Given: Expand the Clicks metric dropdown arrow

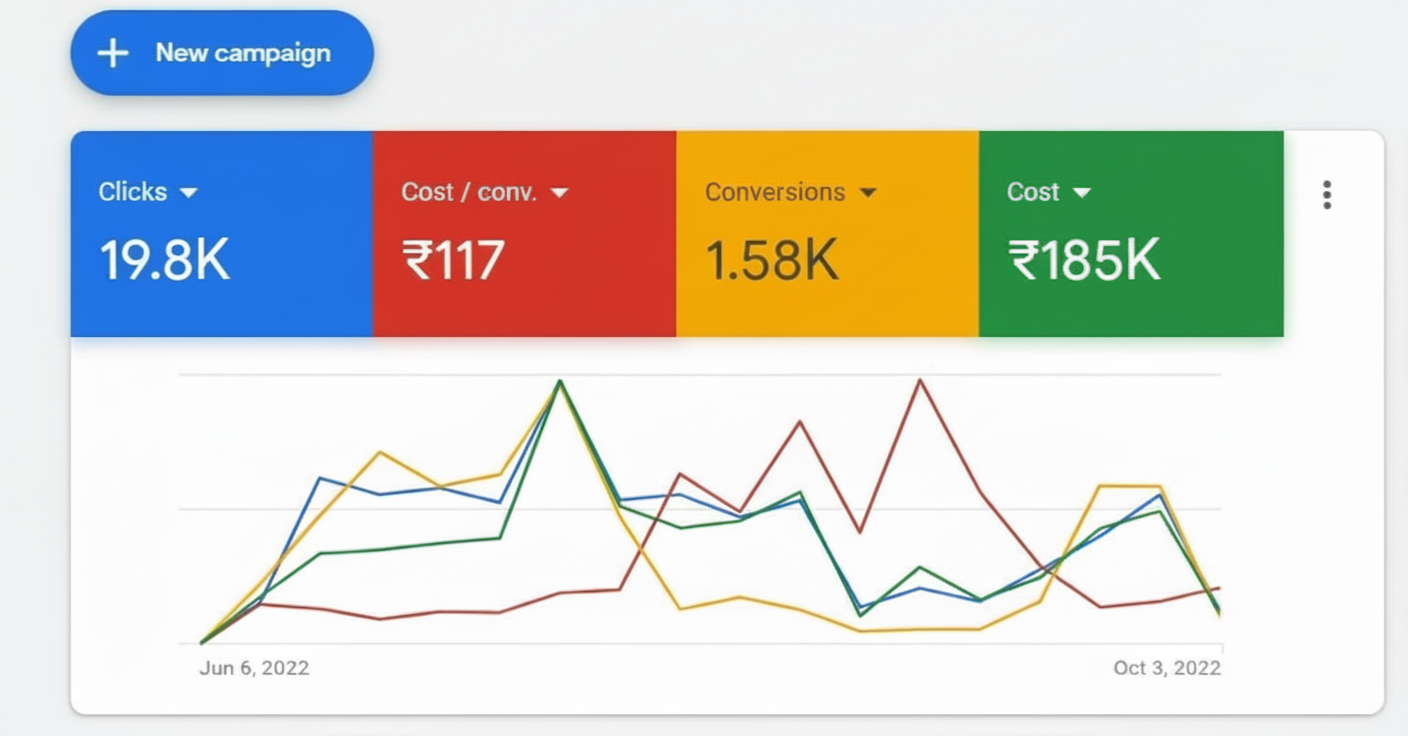Looking at the screenshot, I should 189,193.
